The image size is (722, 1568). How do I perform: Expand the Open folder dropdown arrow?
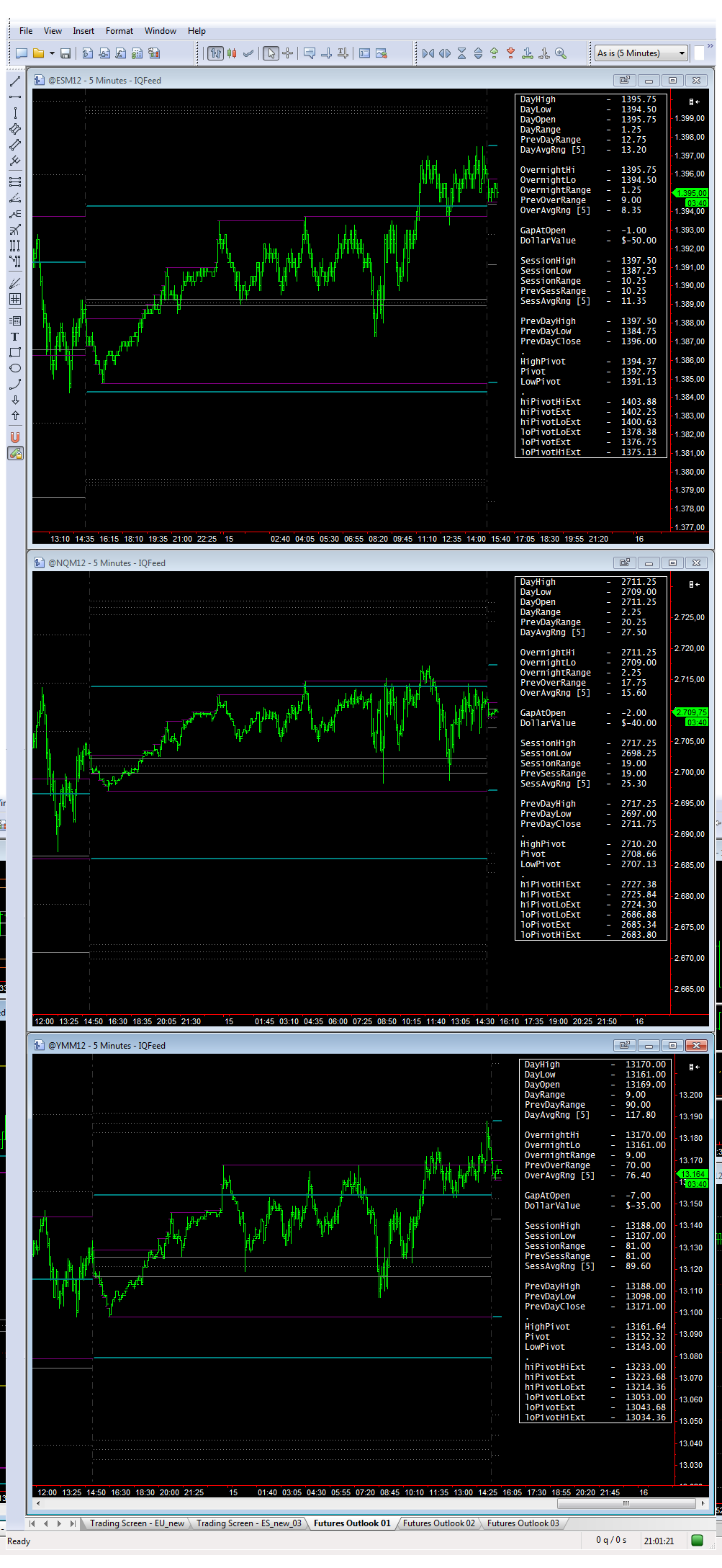click(x=52, y=53)
